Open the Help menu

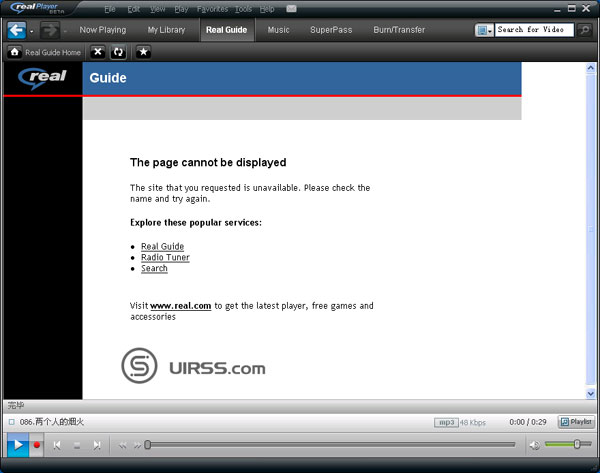[267, 9]
